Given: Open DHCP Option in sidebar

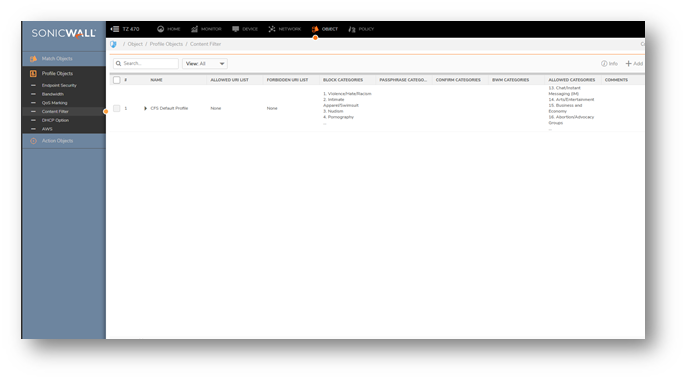Looking at the screenshot, I should [55, 120].
